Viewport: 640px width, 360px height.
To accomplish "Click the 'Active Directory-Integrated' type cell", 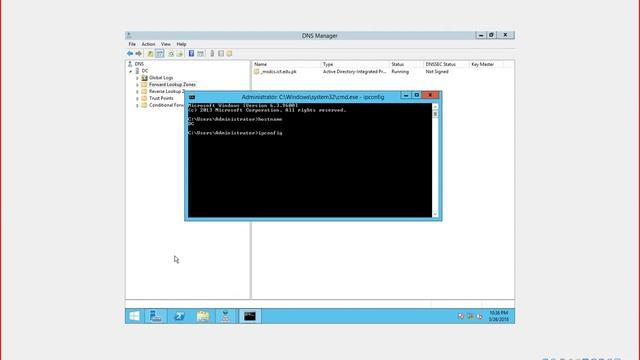I will 354,71.
